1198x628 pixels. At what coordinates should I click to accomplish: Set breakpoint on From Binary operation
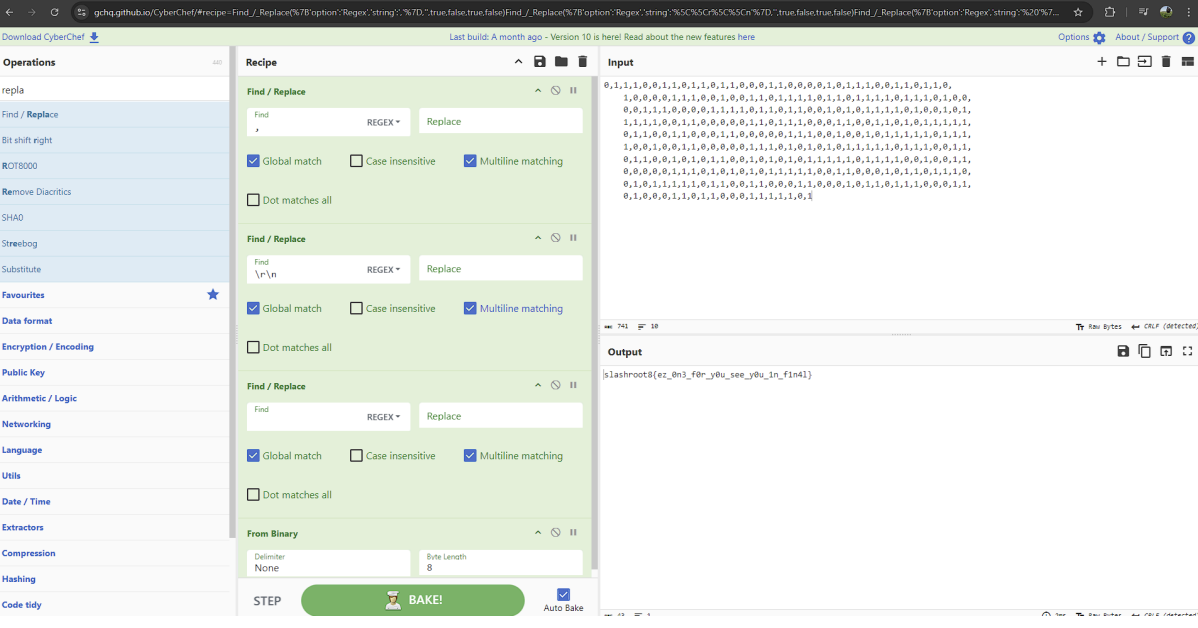pyautogui.click(x=573, y=533)
